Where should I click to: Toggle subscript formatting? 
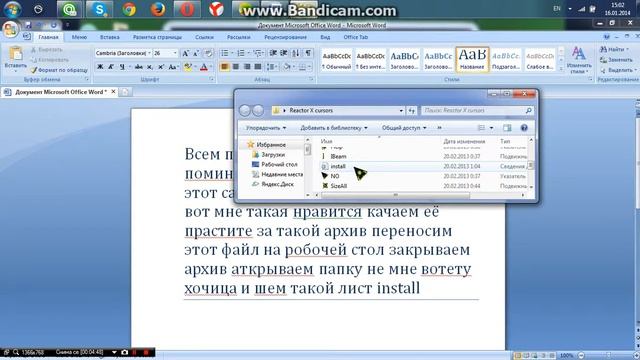coord(150,67)
